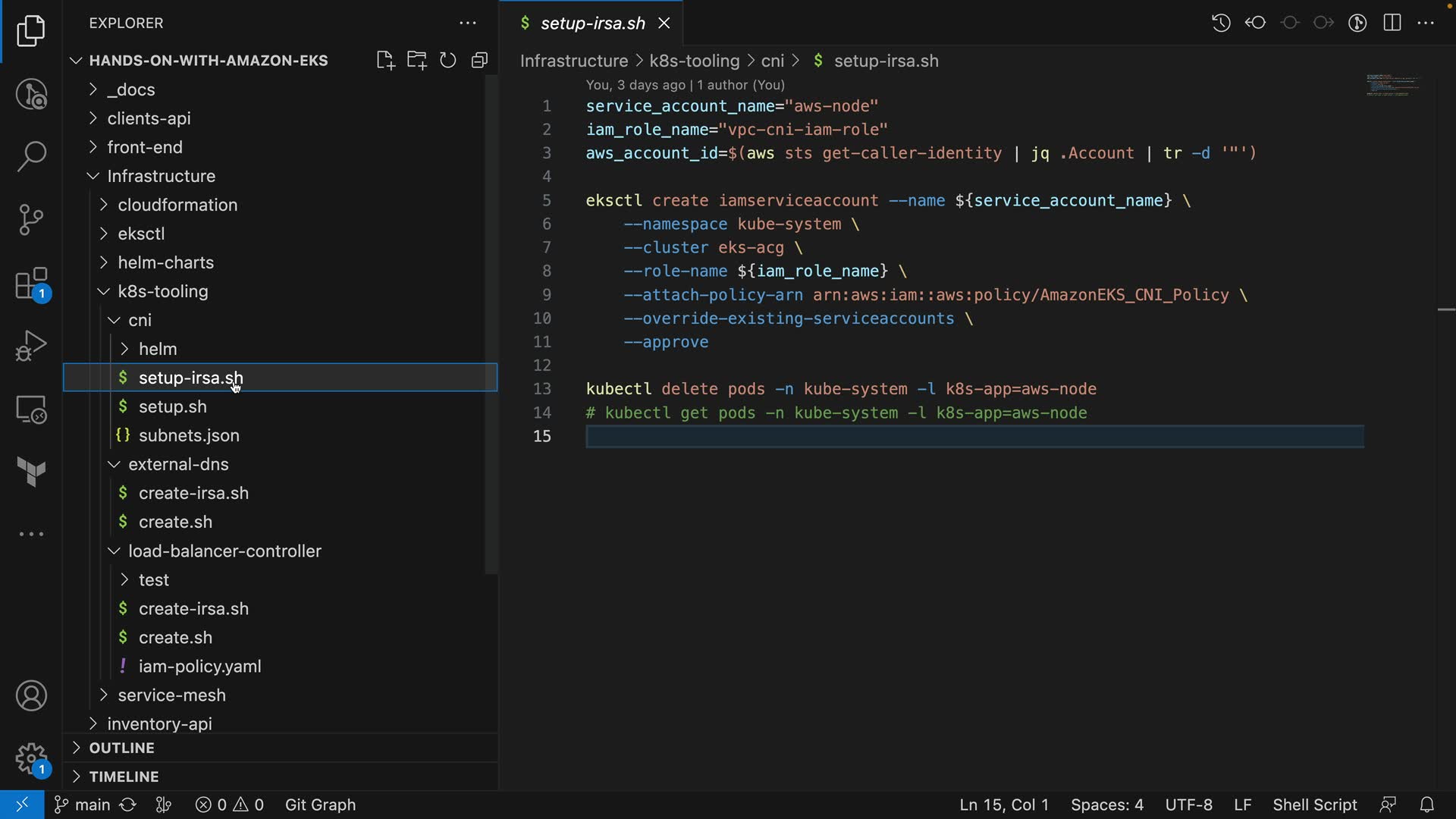This screenshot has width=1456, height=819.
Task: Click the code minimap preview
Action: click(x=1392, y=85)
